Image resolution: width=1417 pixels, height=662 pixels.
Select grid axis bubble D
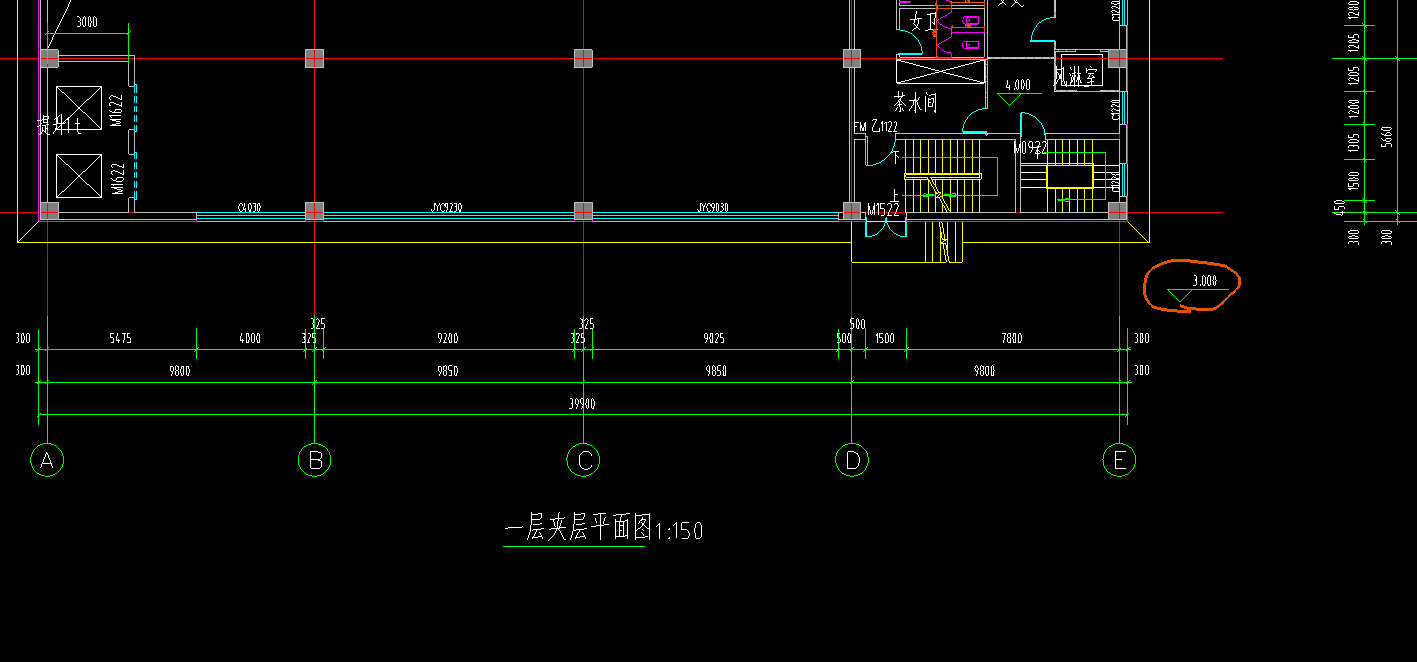[852, 461]
